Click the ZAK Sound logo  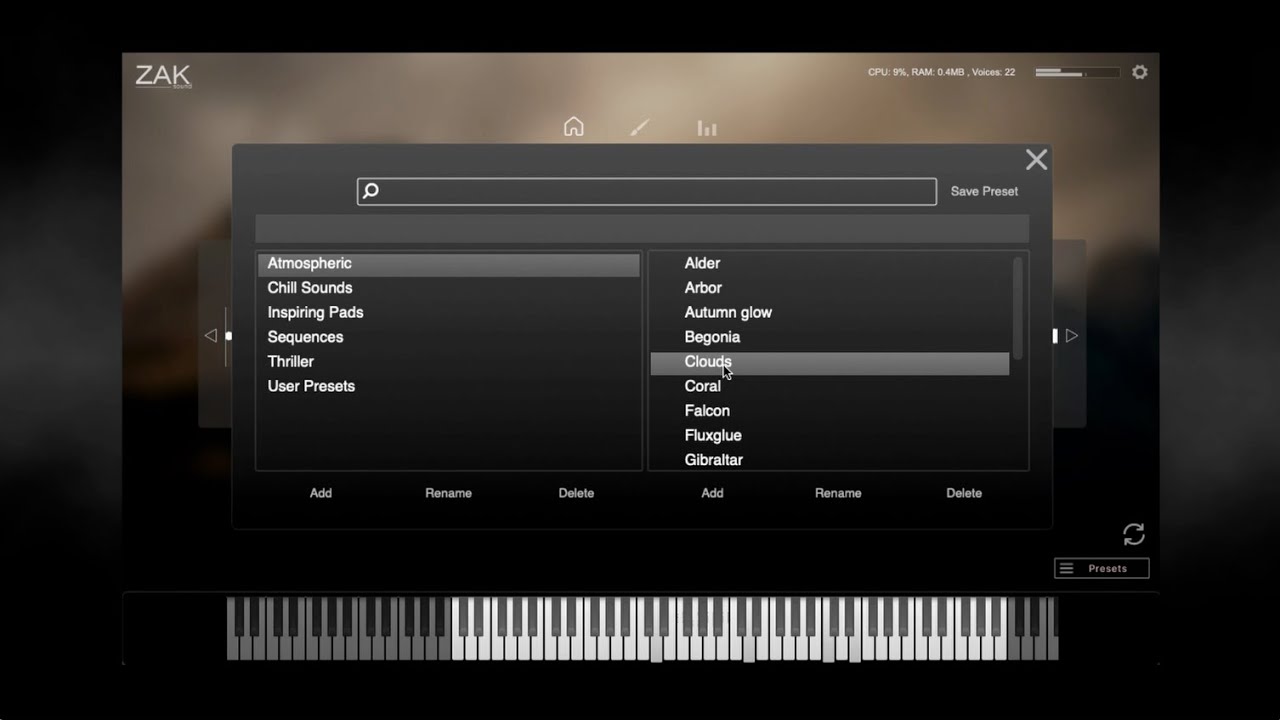(x=163, y=76)
